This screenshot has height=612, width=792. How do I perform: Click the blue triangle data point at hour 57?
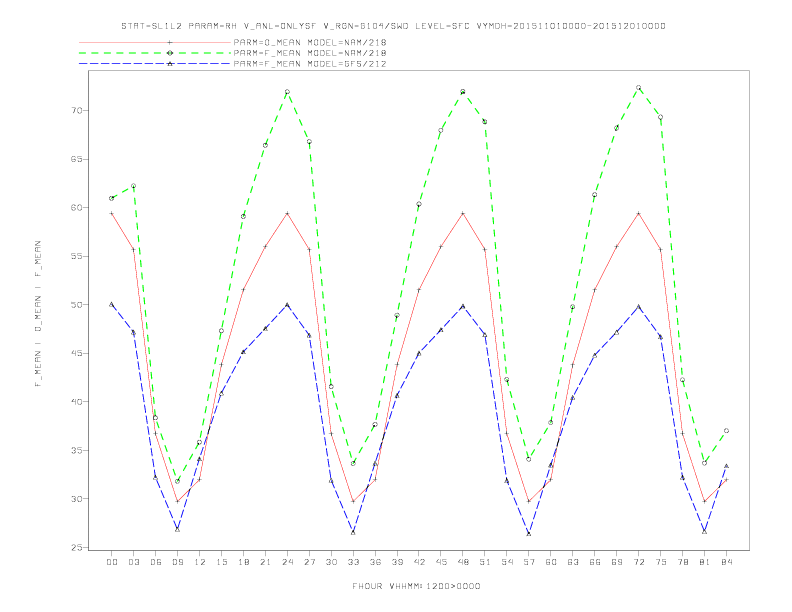(x=529, y=533)
